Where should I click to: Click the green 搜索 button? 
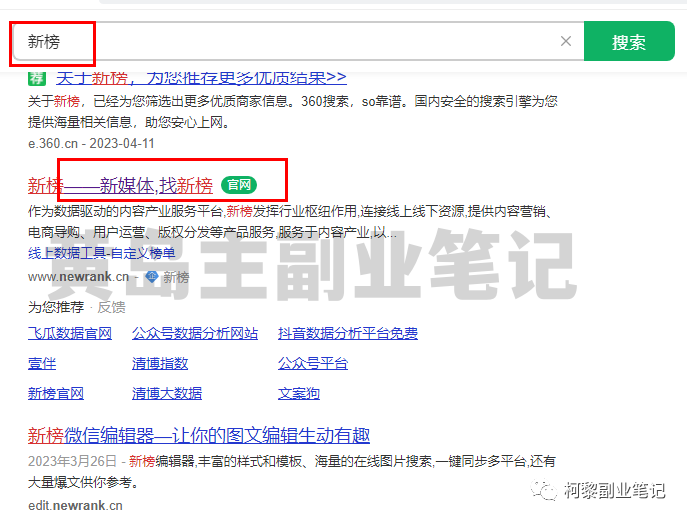[628, 42]
